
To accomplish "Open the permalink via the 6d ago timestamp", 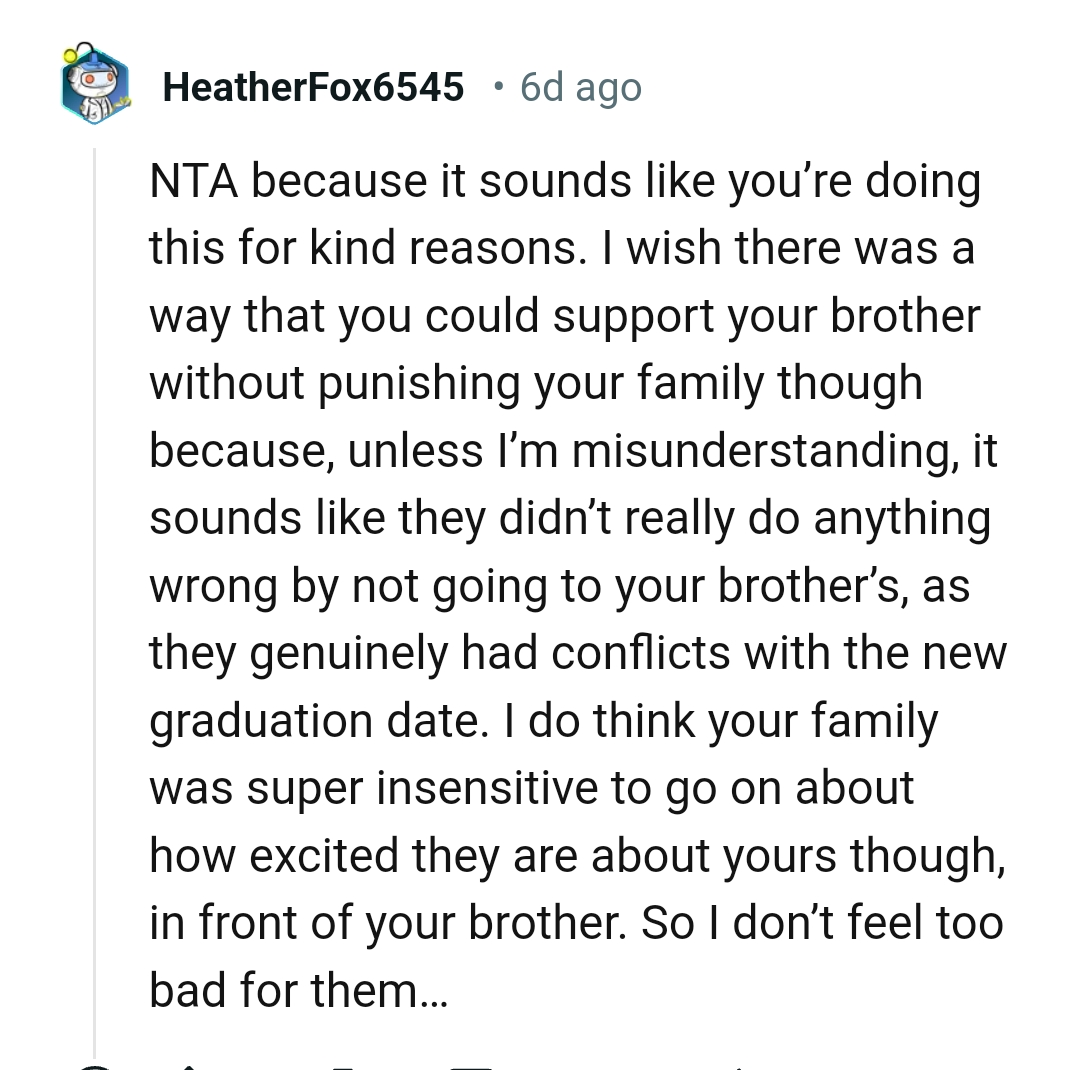I will pos(580,88).
